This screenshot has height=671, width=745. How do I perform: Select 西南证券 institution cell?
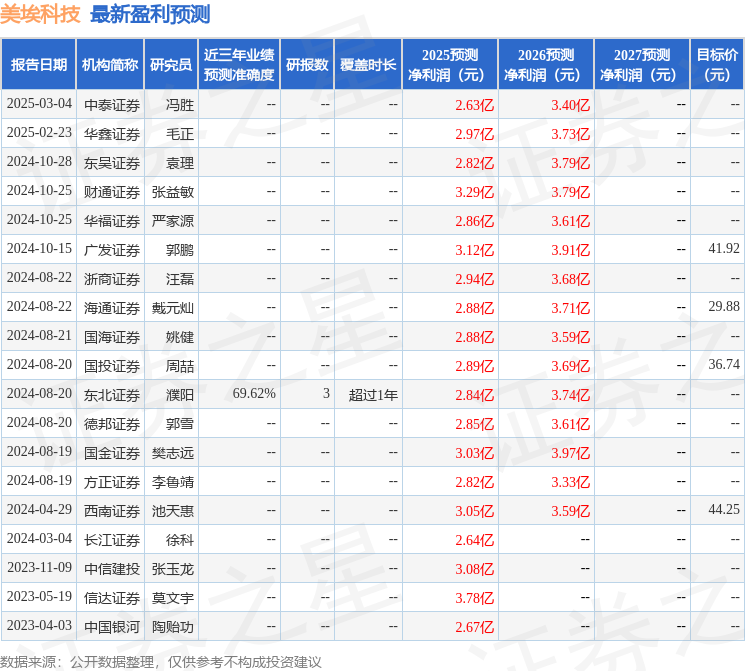coord(112,511)
